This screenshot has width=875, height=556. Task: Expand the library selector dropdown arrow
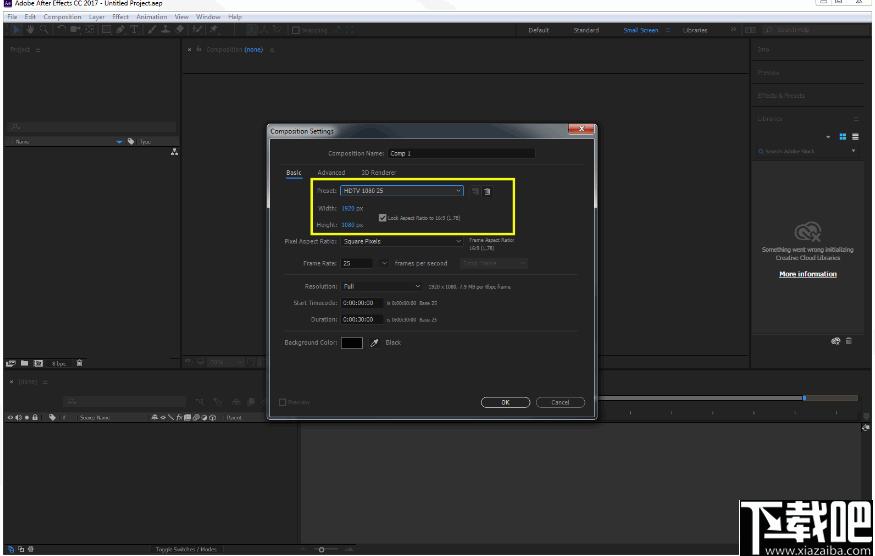[x=828, y=137]
